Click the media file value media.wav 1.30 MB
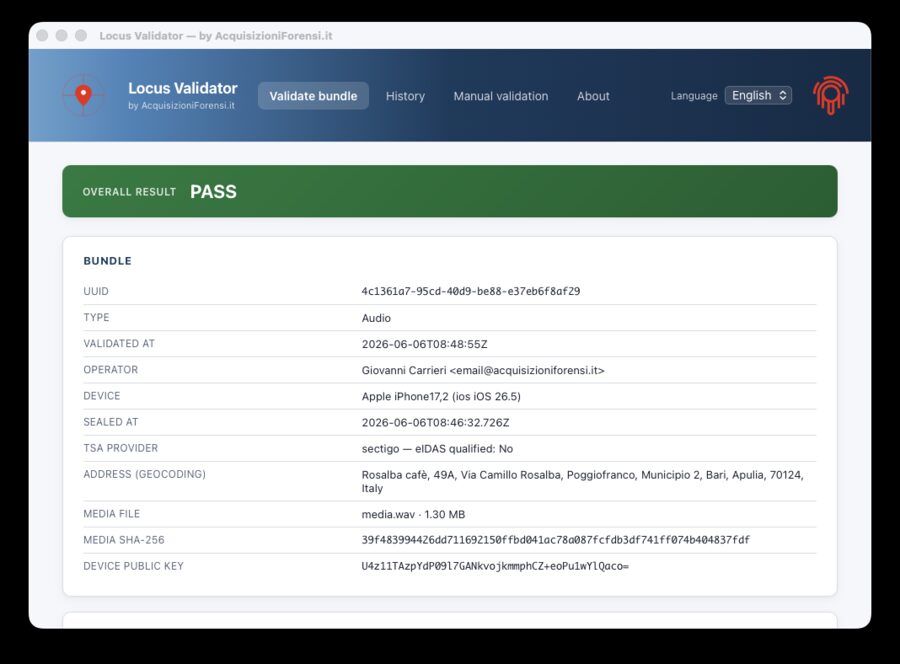Viewport: 900px width, 664px height. pyautogui.click(x=413, y=514)
